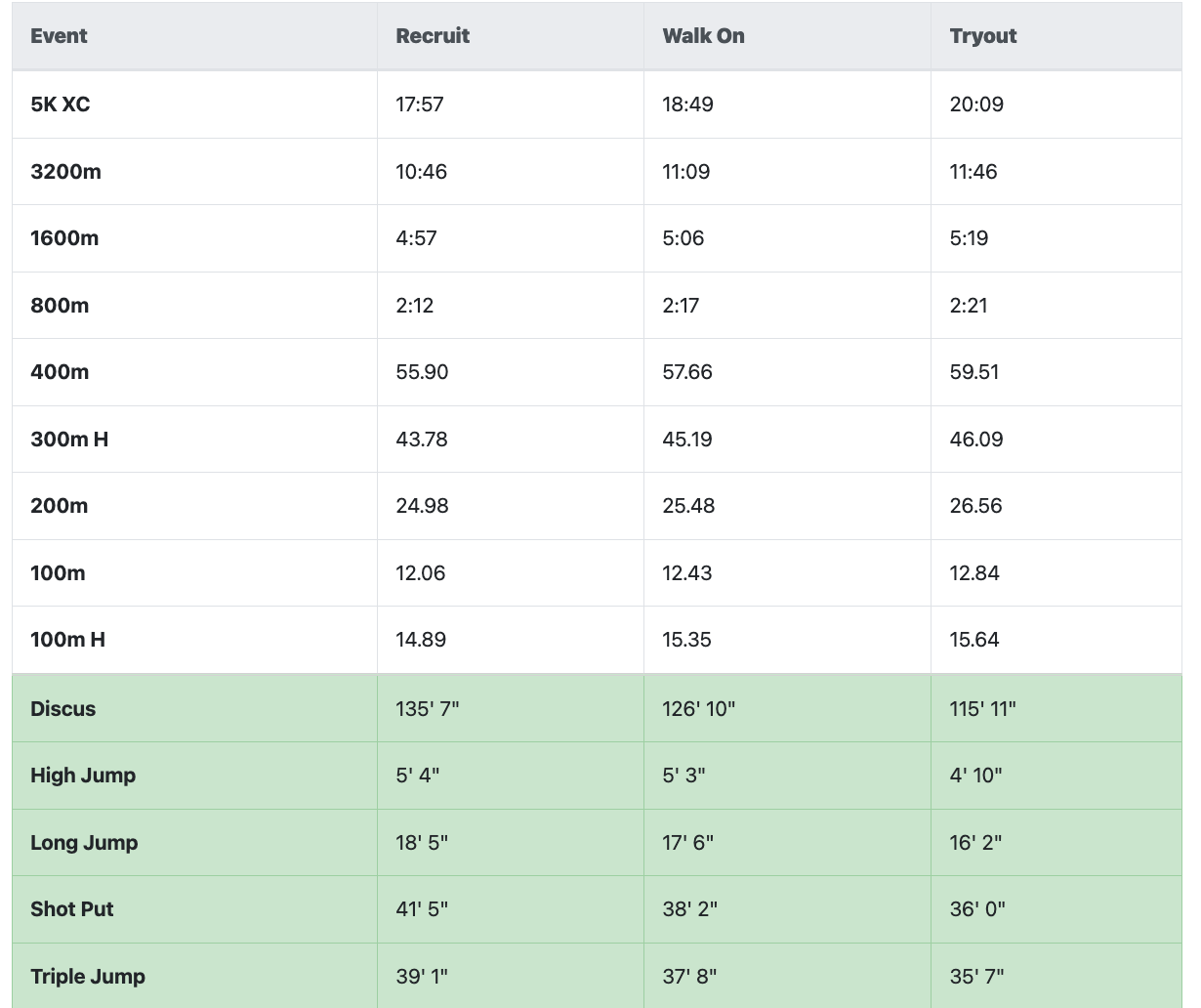Click the 3200m tryout time 11:46

click(x=973, y=172)
